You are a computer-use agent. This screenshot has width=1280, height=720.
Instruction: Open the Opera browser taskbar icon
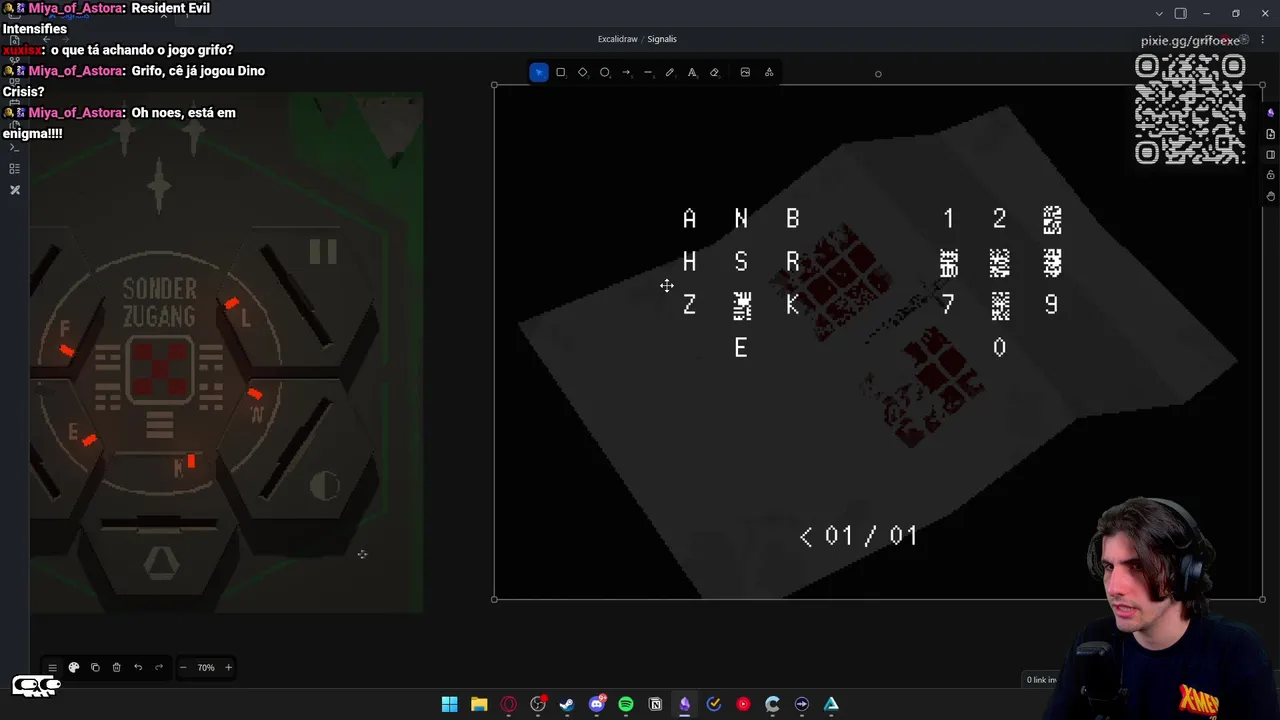[509, 704]
